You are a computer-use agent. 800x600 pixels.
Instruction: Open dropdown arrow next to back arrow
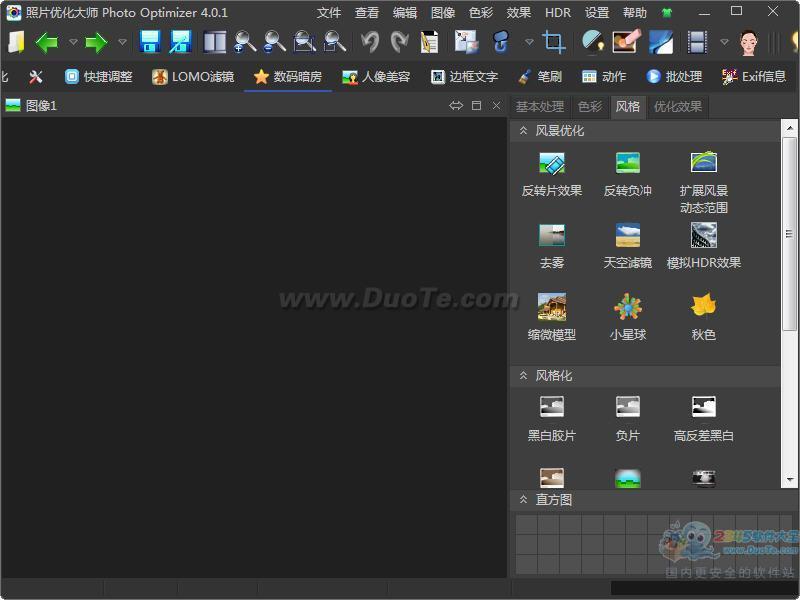click(x=73, y=42)
